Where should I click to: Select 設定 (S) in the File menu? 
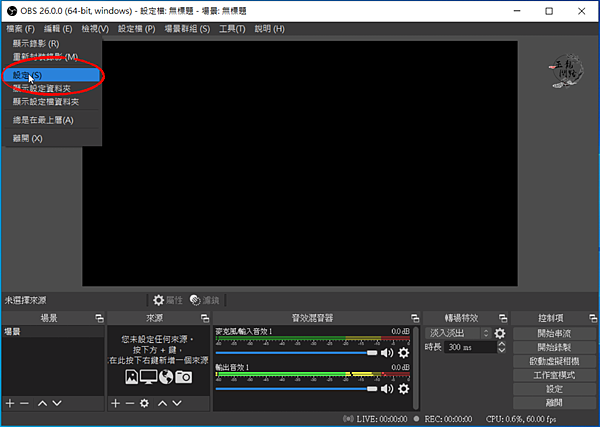coord(52,75)
